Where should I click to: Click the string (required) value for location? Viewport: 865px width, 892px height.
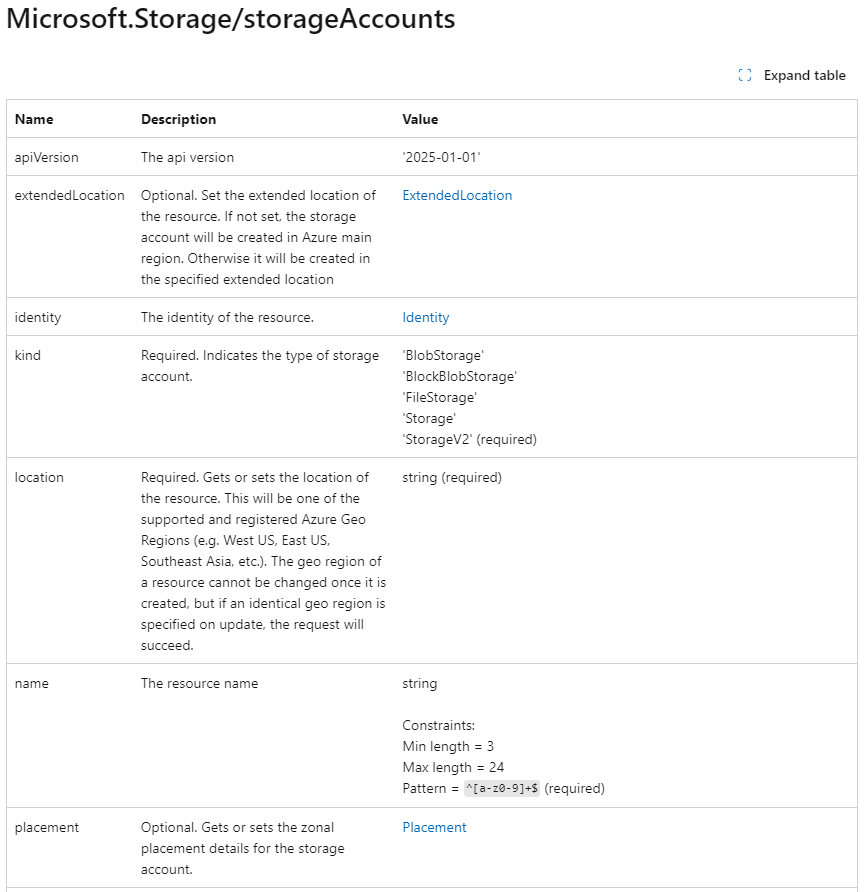tap(451, 477)
